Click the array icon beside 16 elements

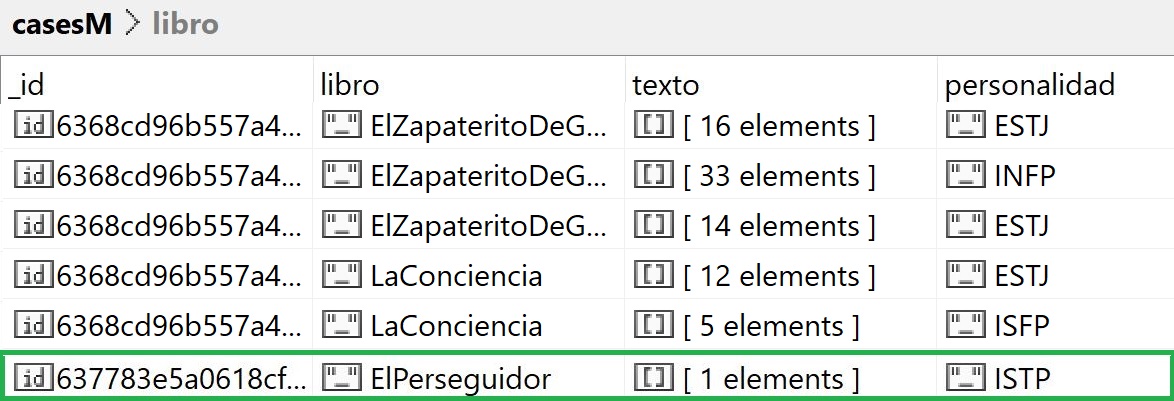click(x=656, y=126)
